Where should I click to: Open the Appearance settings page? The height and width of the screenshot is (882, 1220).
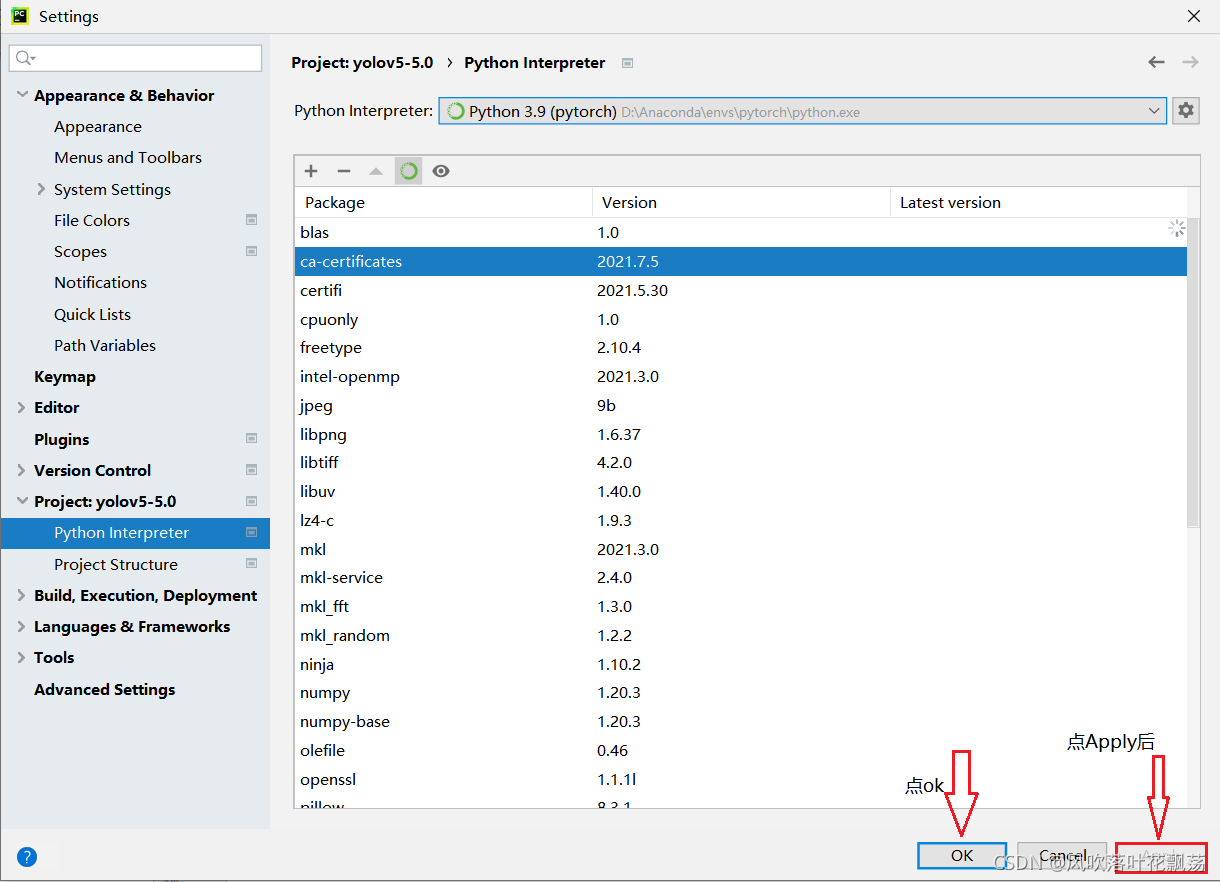click(98, 126)
